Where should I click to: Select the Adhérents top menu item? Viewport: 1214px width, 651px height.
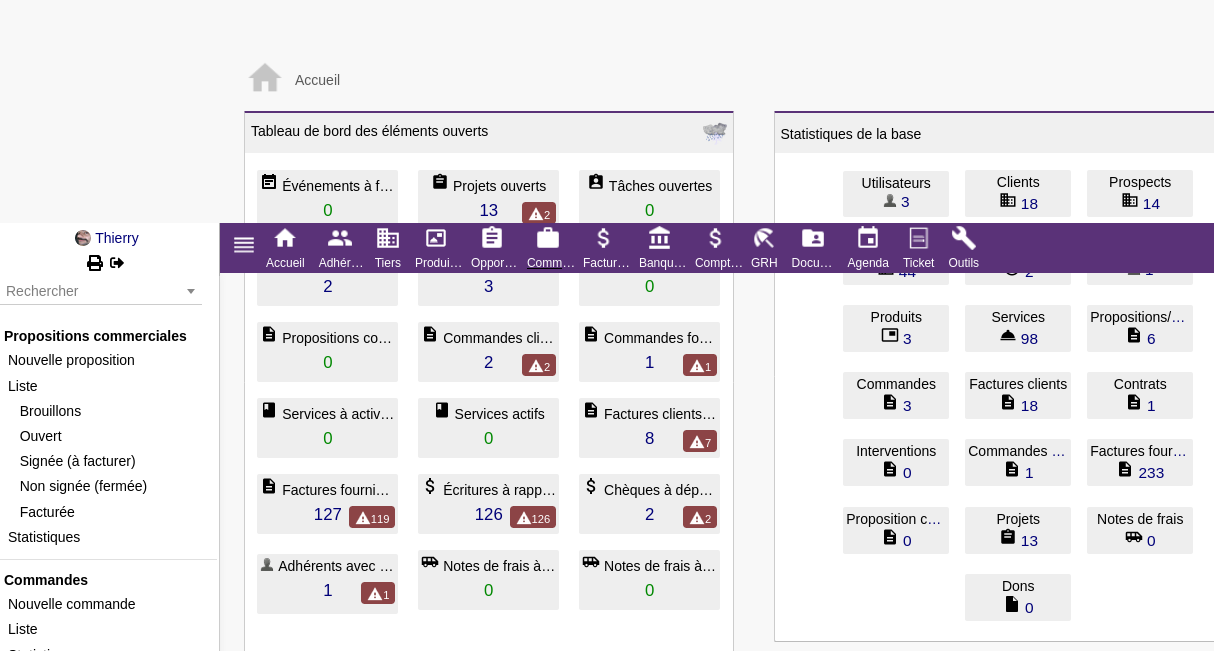(340, 247)
